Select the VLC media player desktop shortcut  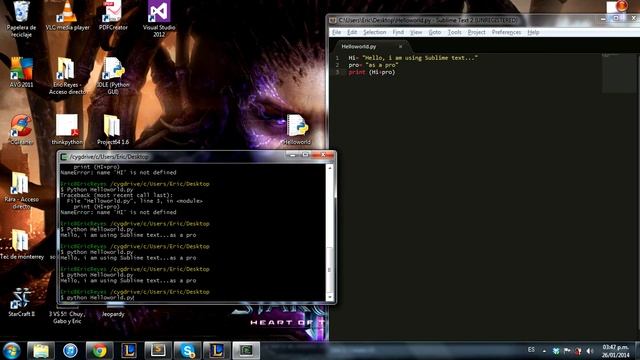(x=67, y=16)
